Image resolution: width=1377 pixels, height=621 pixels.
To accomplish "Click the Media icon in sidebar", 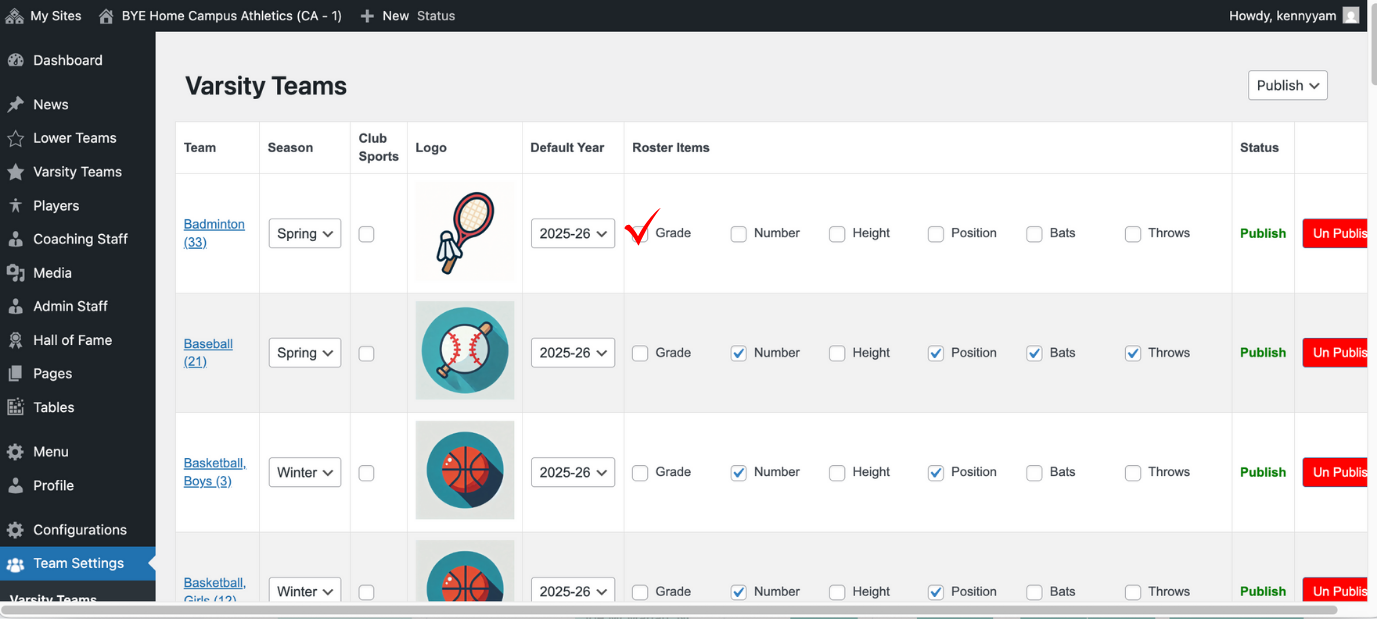I will (x=15, y=273).
